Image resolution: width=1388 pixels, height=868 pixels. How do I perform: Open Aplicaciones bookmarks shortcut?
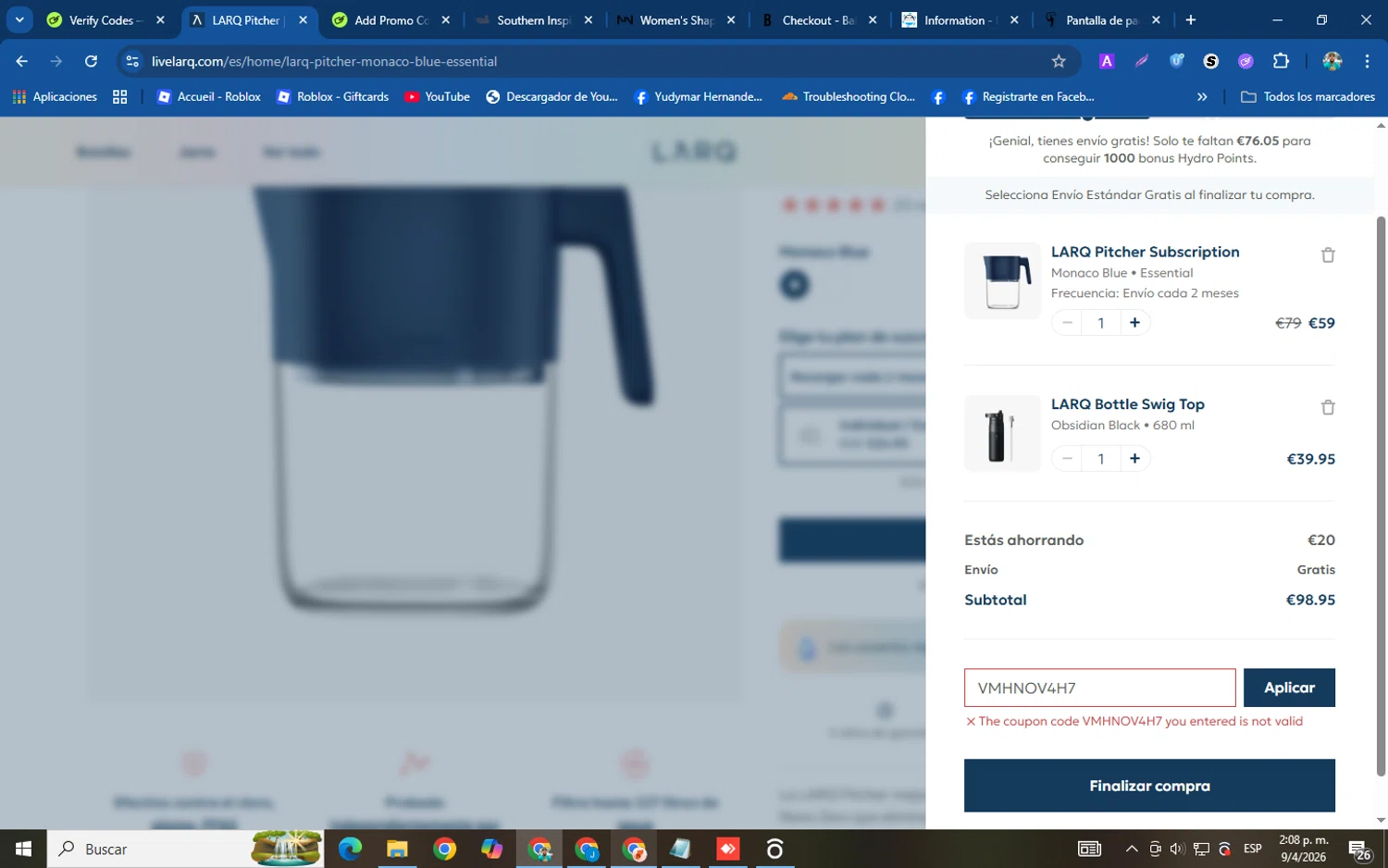click(x=55, y=96)
